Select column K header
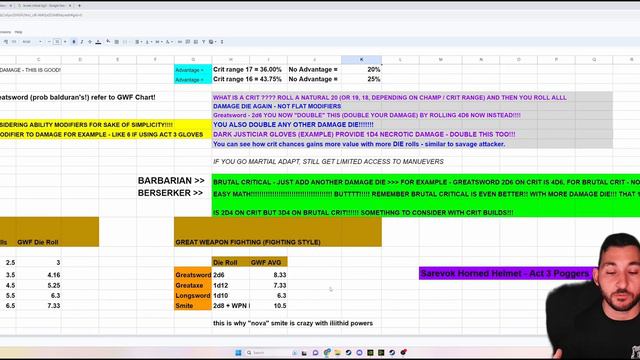 pos(361,60)
